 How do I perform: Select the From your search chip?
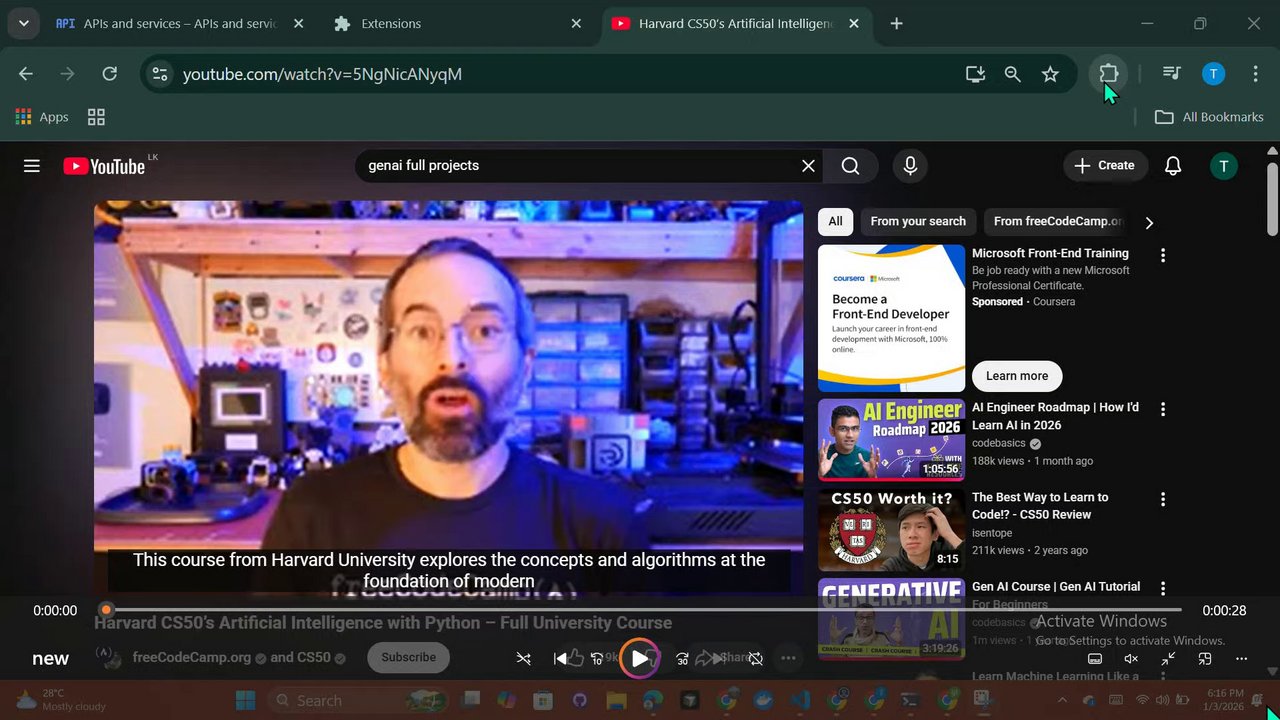pyautogui.click(x=918, y=222)
